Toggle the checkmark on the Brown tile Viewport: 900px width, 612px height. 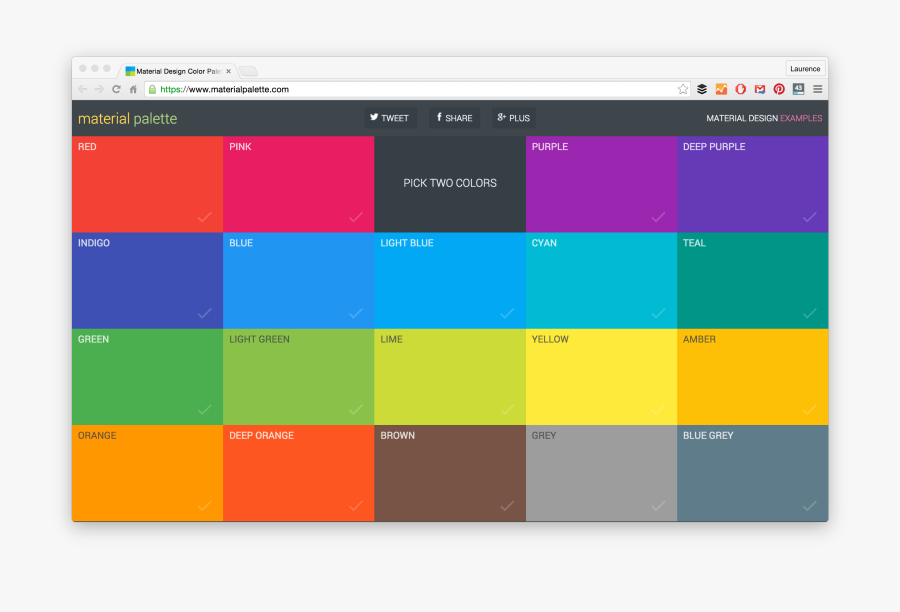tap(507, 506)
